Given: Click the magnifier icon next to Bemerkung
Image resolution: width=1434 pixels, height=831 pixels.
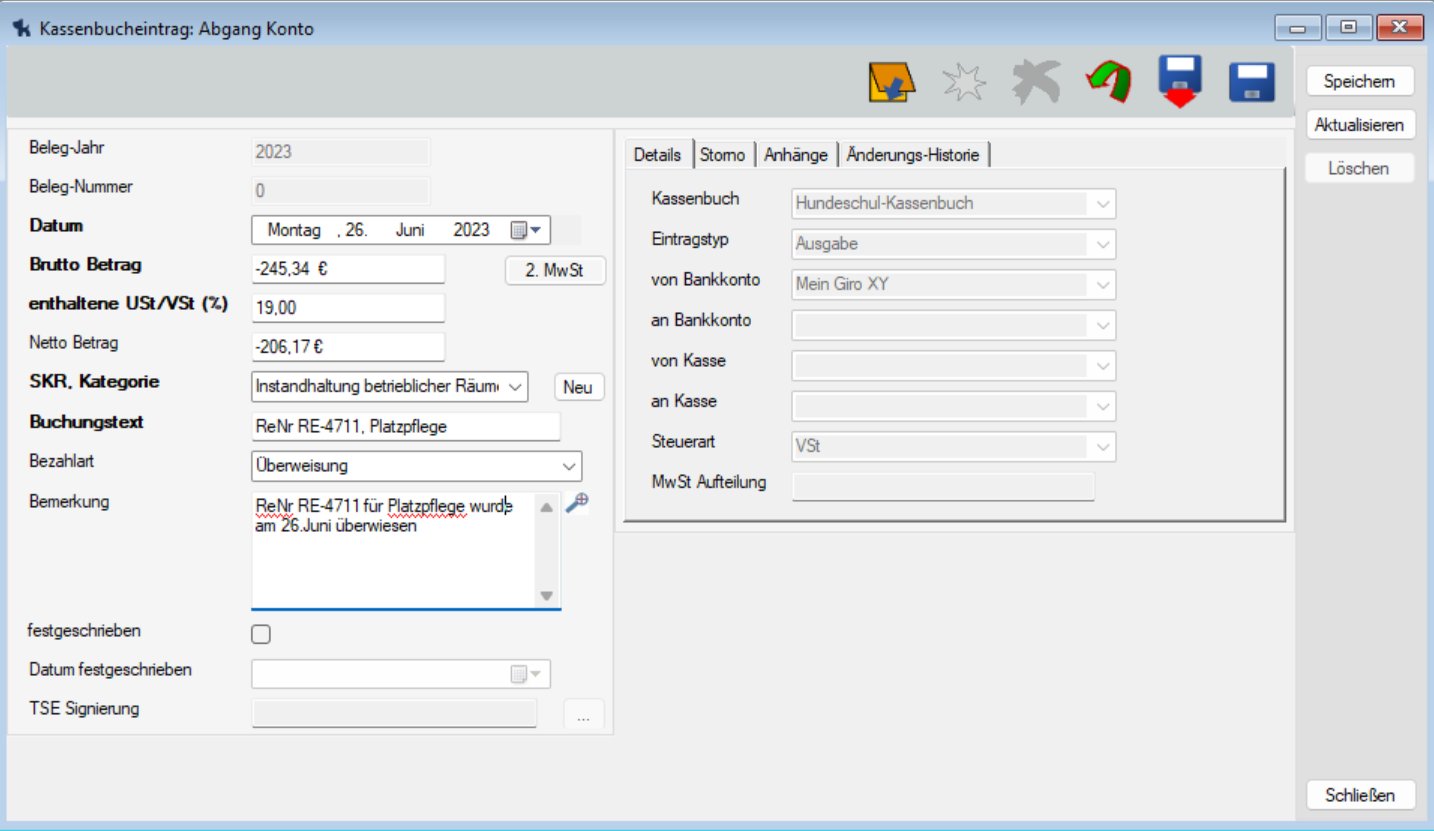Looking at the screenshot, I should point(577,504).
